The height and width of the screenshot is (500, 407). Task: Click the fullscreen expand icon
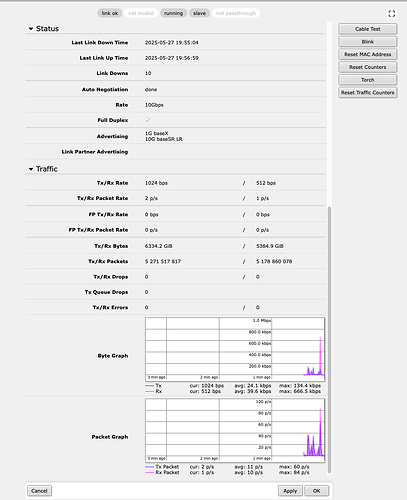392,13
